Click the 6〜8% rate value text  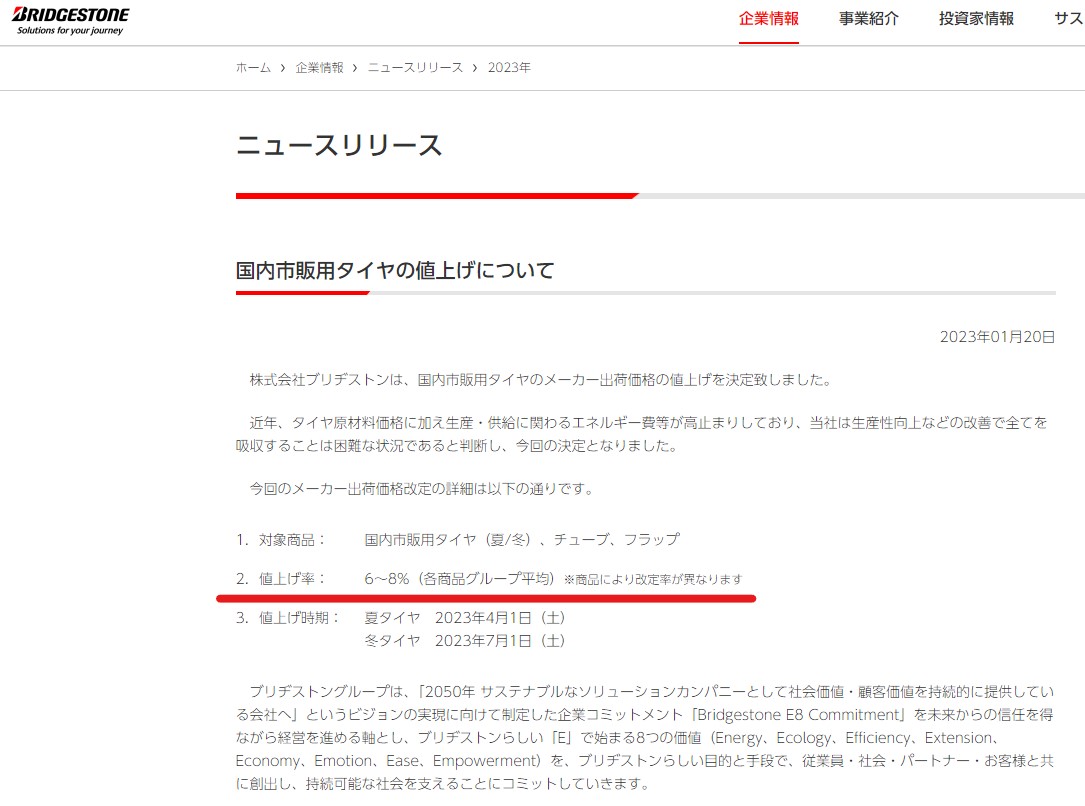(x=387, y=578)
